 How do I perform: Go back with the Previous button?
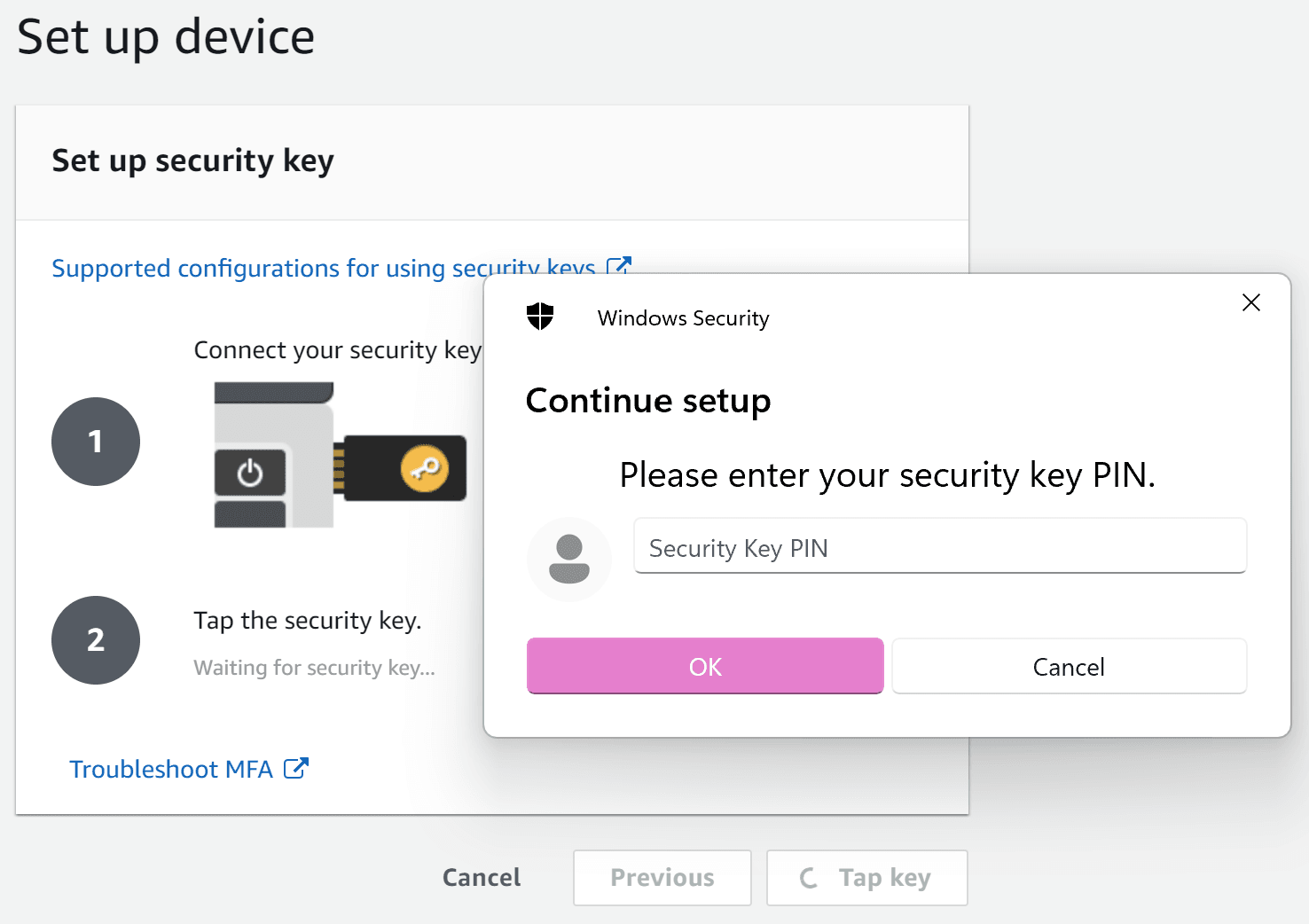click(662, 878)
